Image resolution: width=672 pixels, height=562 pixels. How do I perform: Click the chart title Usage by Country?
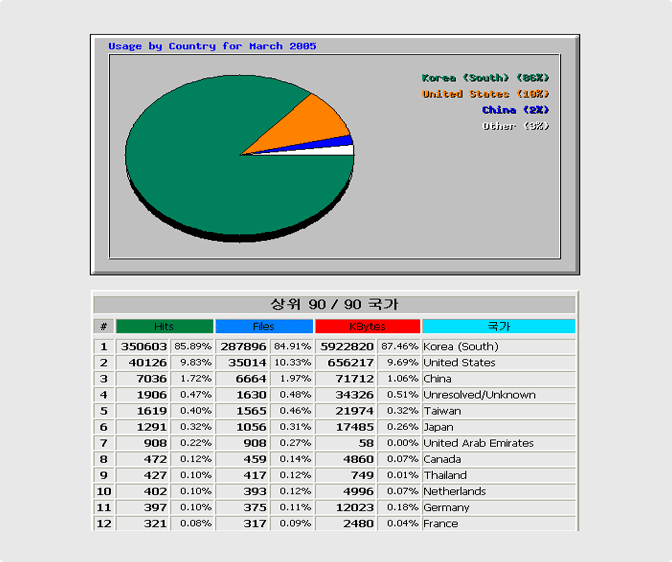tap(212, 46)
